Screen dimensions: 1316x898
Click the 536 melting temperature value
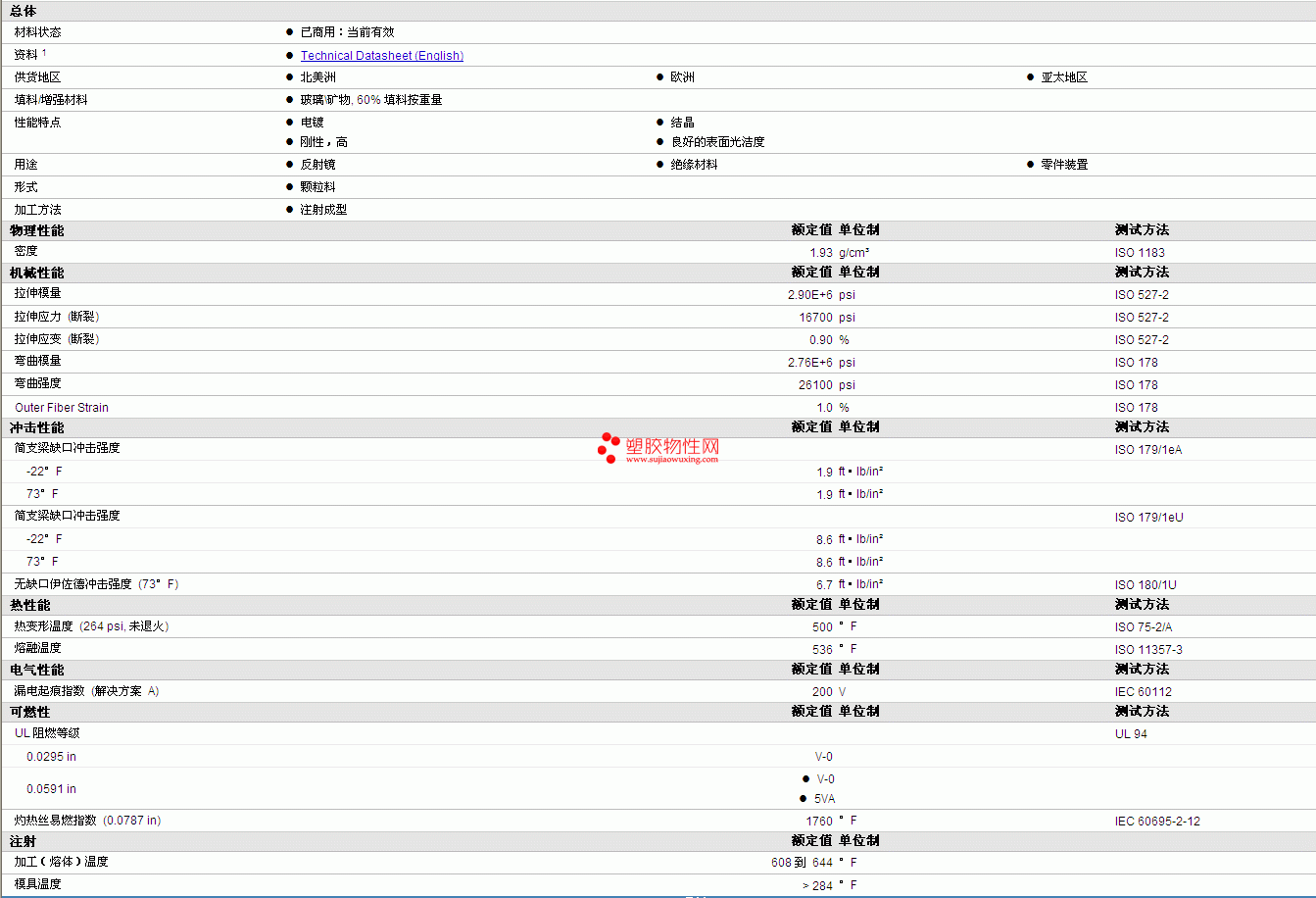(823, 650)
